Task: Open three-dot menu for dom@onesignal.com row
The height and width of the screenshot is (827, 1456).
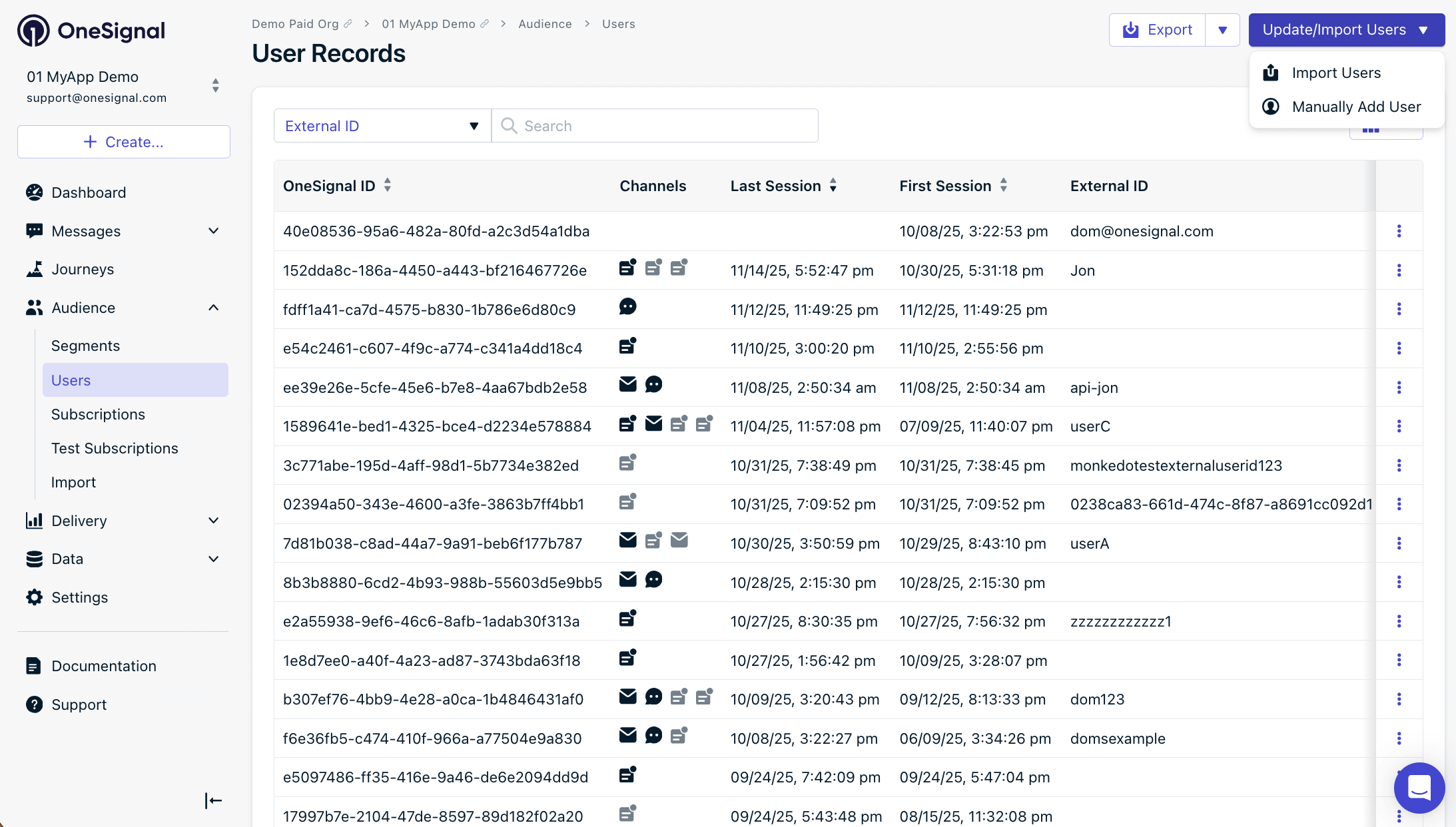Action: pos(1399,231)
